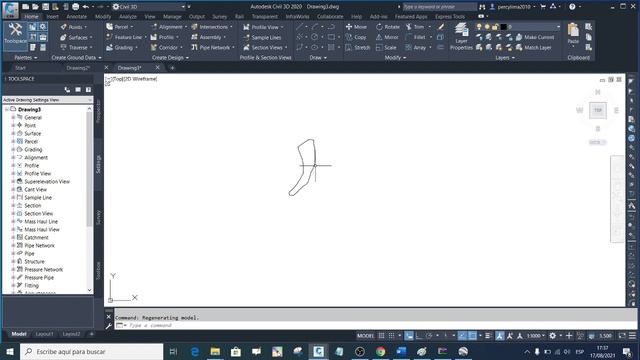Open Layer Properties manager
The height and width of the screenshot is (360, 640).
[x=461, y=37]
